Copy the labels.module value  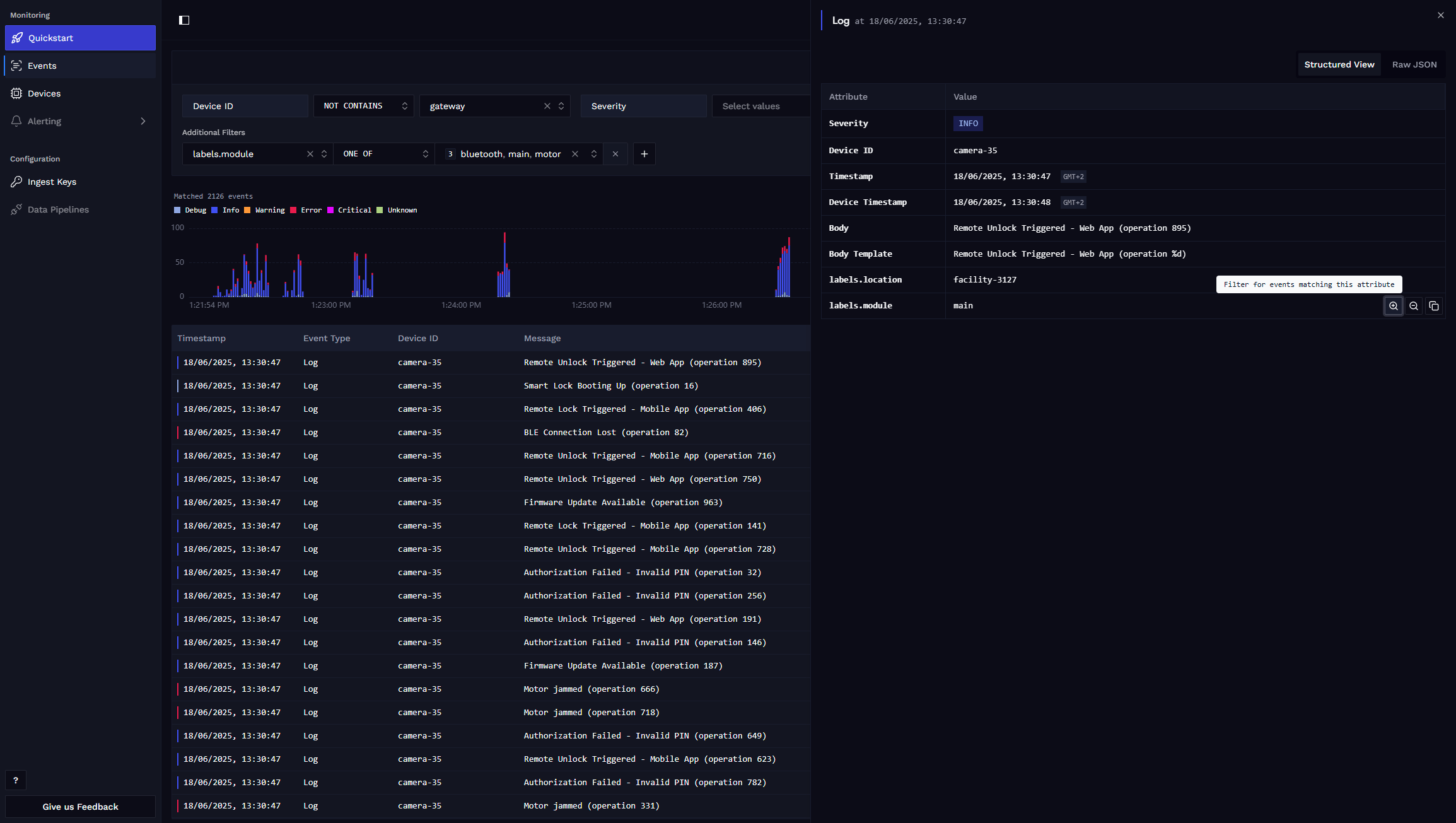(1434, 306)
